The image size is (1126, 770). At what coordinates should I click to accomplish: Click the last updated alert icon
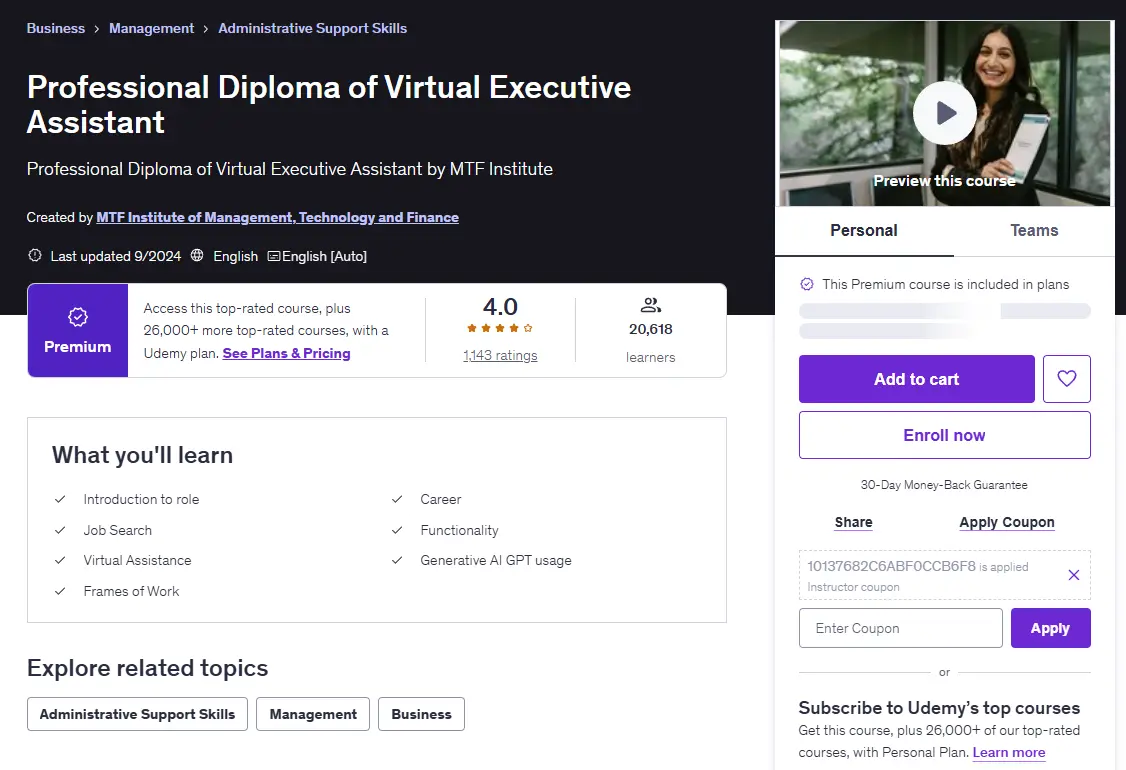click(34, 255)
